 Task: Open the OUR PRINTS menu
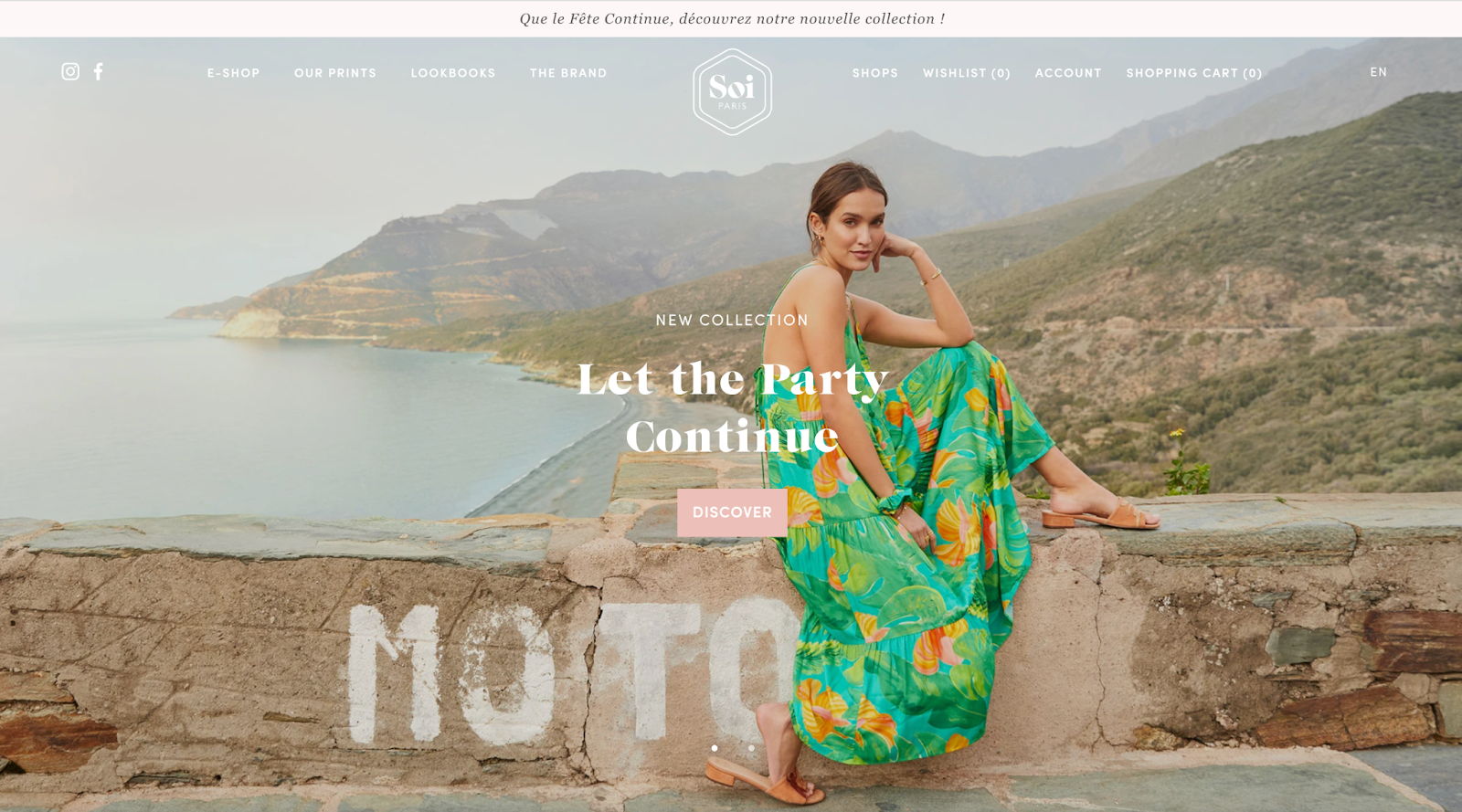[x=335, y=73]
